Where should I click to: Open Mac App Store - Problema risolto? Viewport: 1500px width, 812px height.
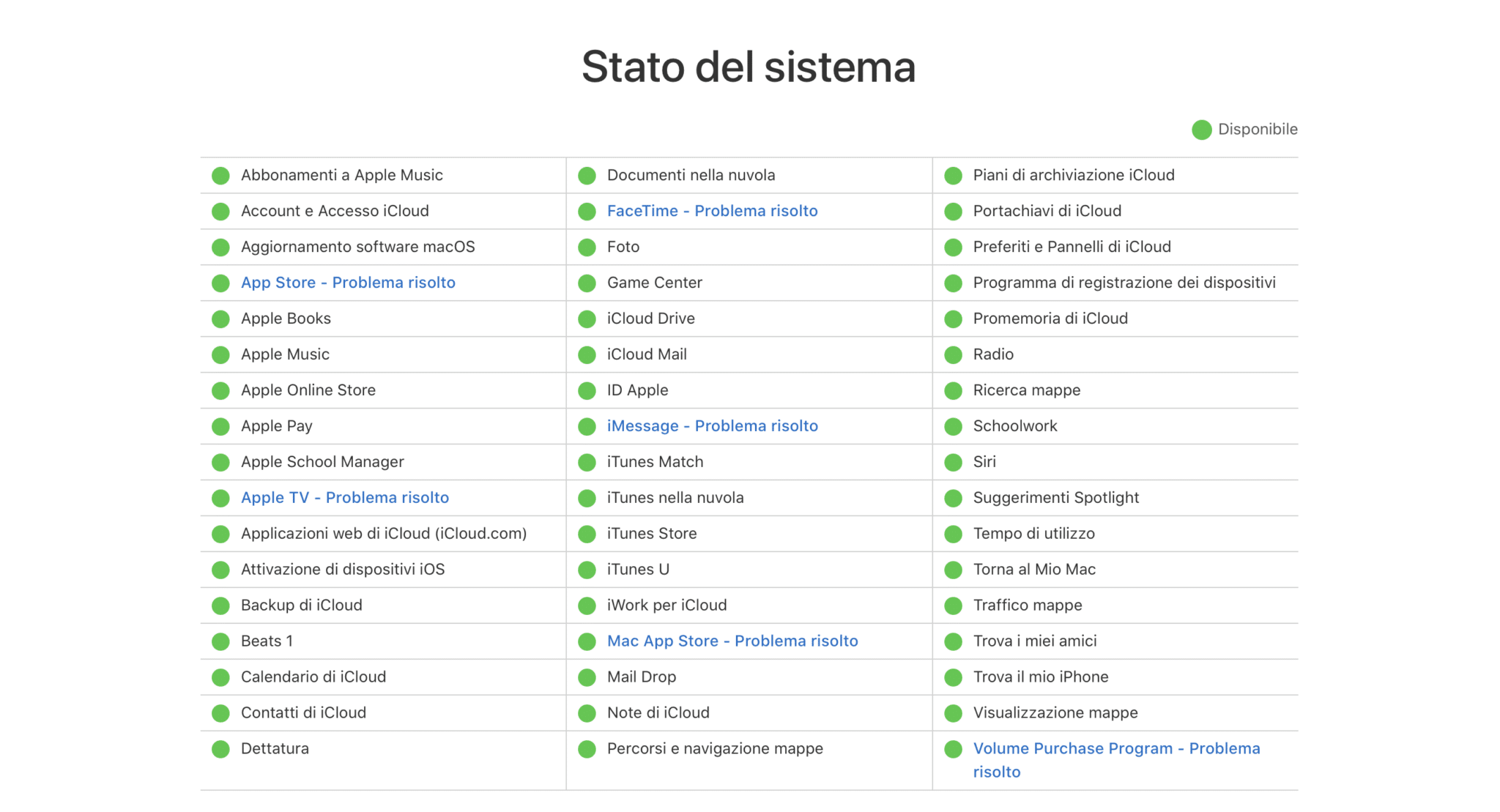(x=732, y=641)
